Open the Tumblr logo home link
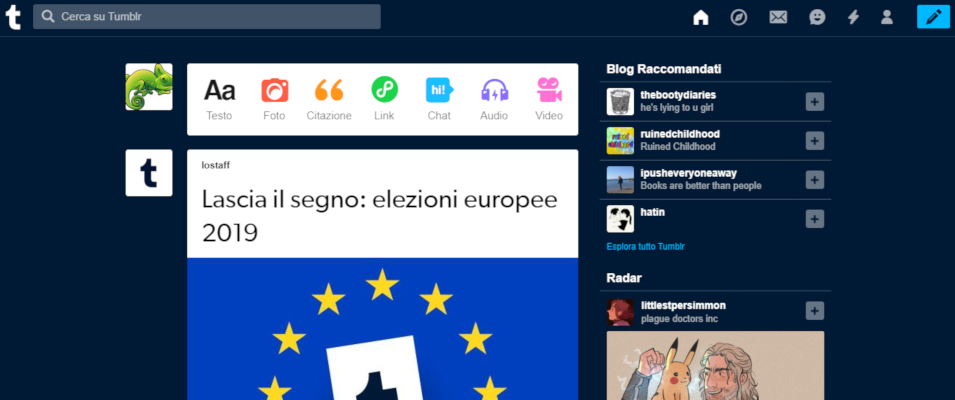955x400 pixels. [13, 17]
